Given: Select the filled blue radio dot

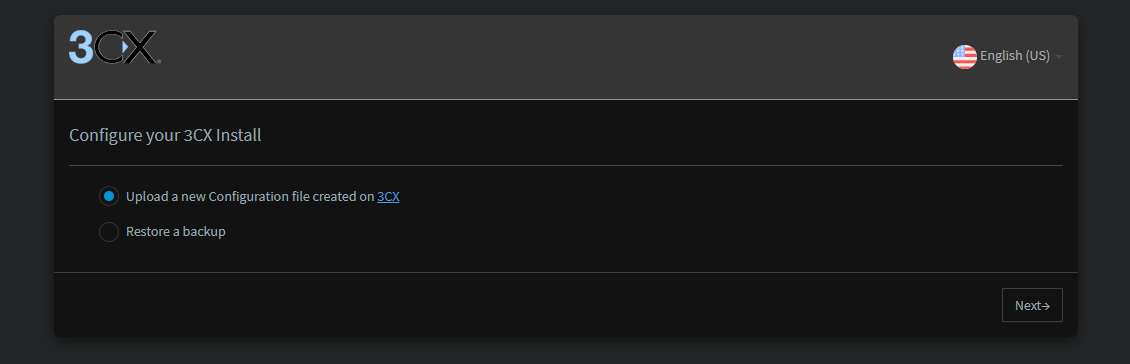Looking at the screenshot, I should (x=109, y=195).
